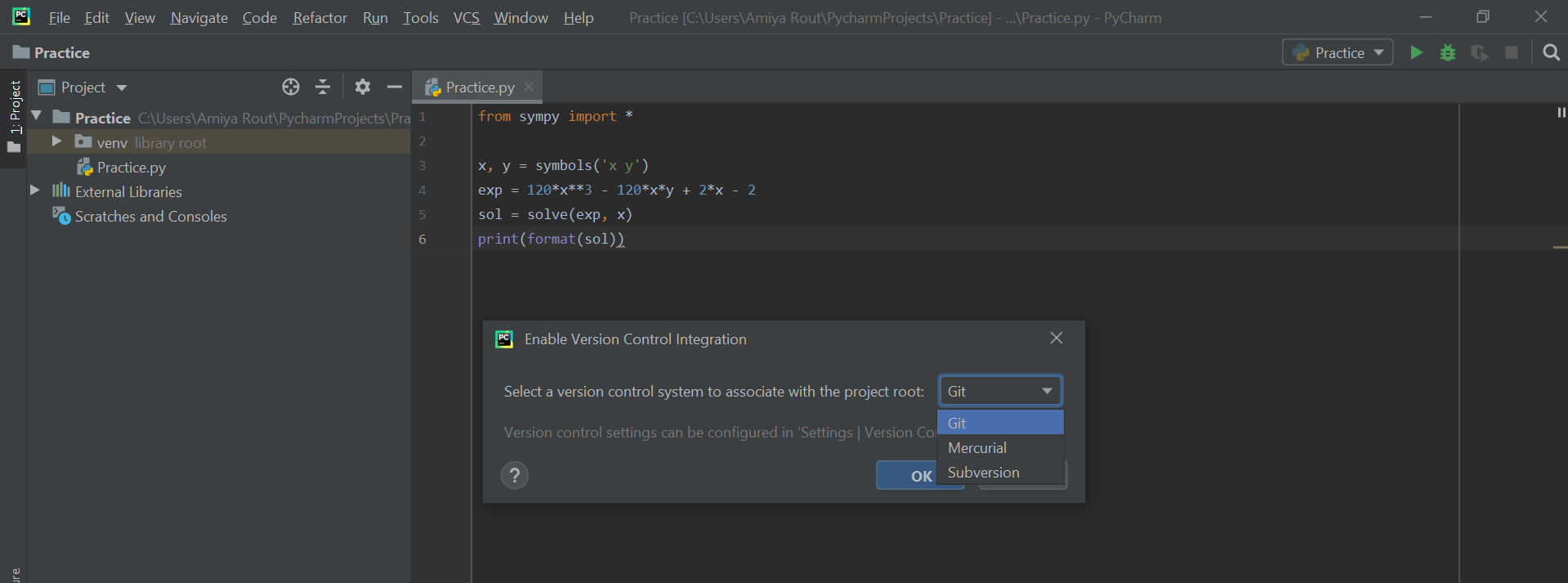Place cursor on the 'from sympy import *' line
Image resolution: width=1568 pixels, height=583 pixels.
[x=556, y=116]
